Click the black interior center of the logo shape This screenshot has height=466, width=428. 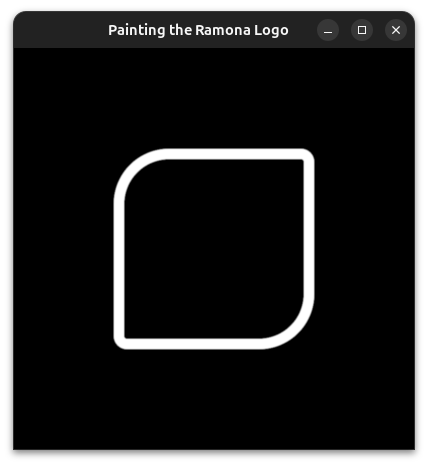point(214,249)
